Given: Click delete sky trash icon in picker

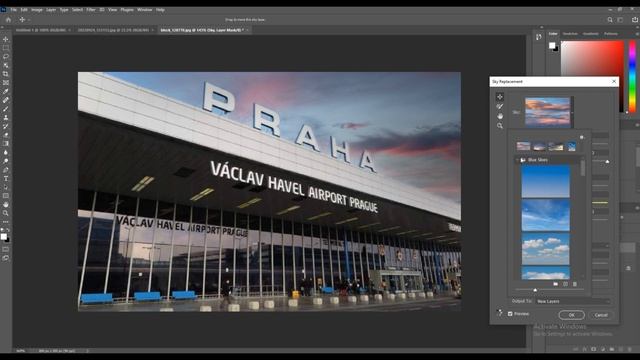Looking at the screenshot, I should (575, 284).
